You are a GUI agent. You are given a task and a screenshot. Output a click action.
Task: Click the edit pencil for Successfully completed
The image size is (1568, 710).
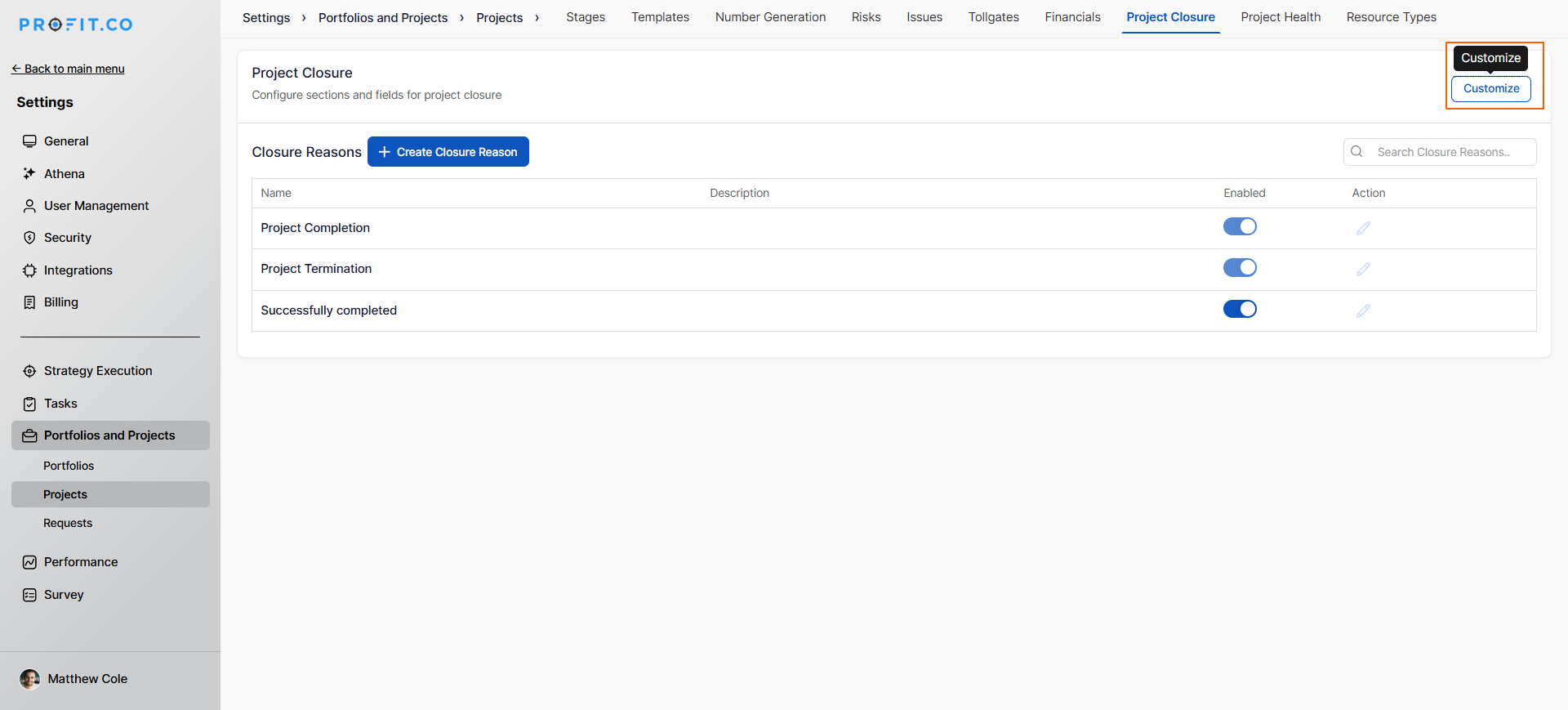click(x=1363, y=310)
